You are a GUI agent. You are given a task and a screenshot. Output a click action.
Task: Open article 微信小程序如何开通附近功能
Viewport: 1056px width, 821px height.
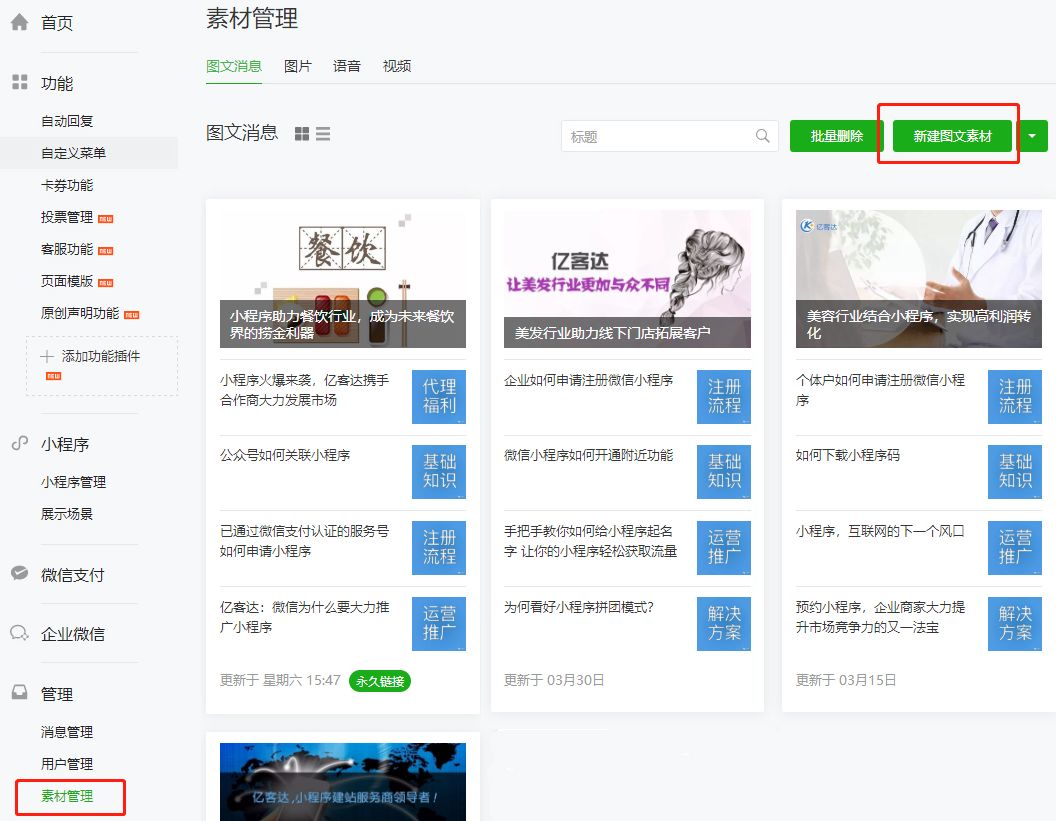pos(589,455)
